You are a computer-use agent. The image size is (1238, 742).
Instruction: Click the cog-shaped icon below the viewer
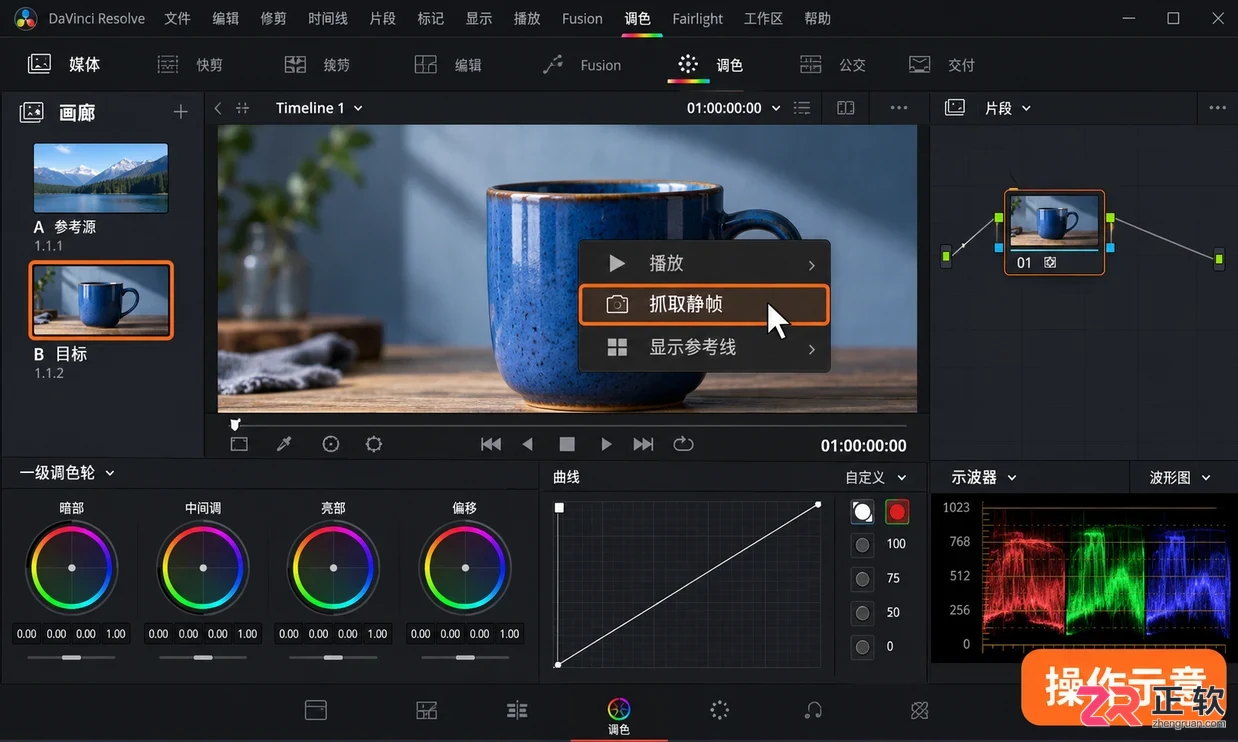pos(374,444)
